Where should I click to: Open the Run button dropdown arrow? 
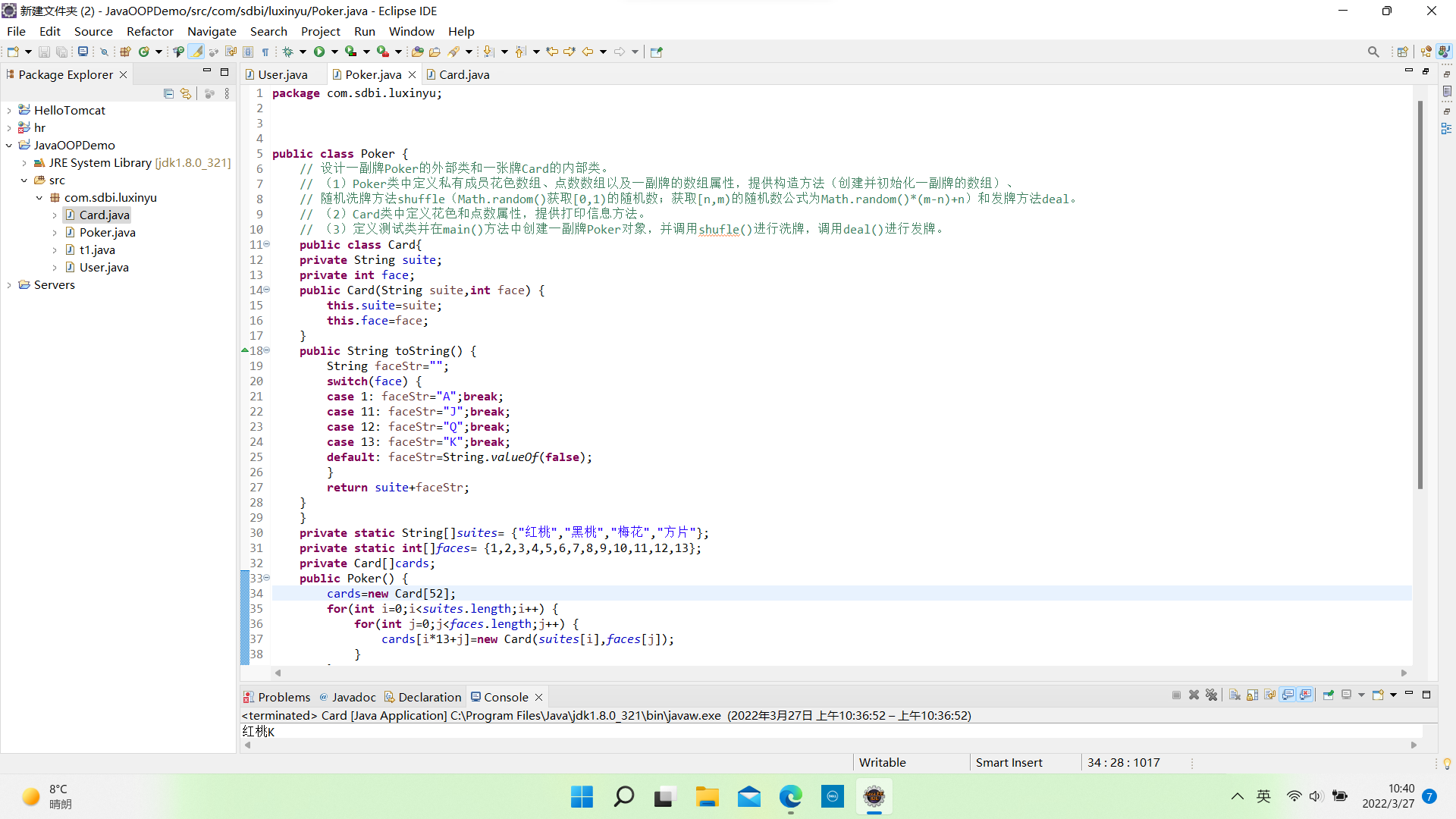(x=334, y=52)
